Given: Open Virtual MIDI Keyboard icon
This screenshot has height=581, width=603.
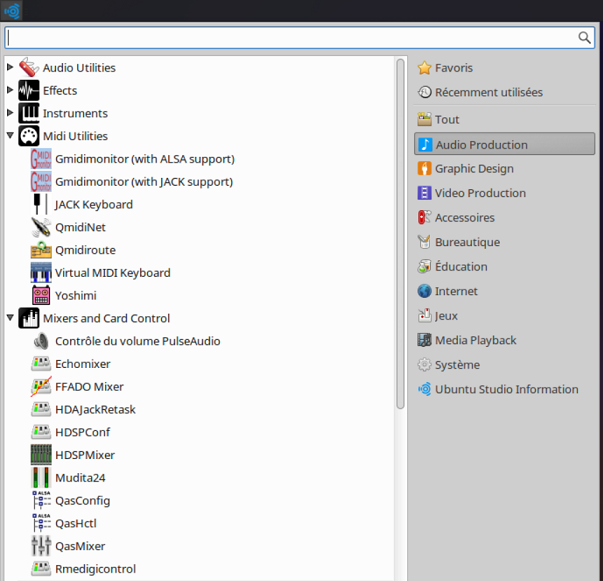Looking at the screenshot, I should [x=41, y=273].
